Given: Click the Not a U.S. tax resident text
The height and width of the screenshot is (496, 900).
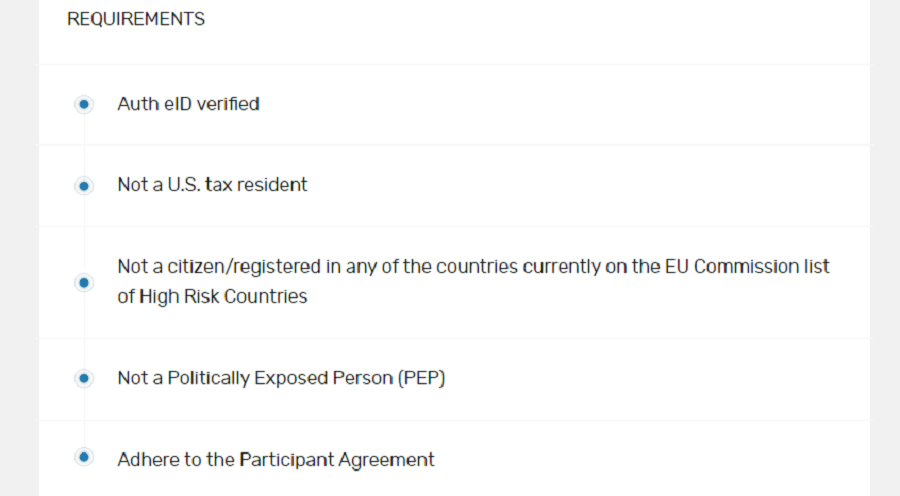Looking at the screenshot, I should coord(212,185).
